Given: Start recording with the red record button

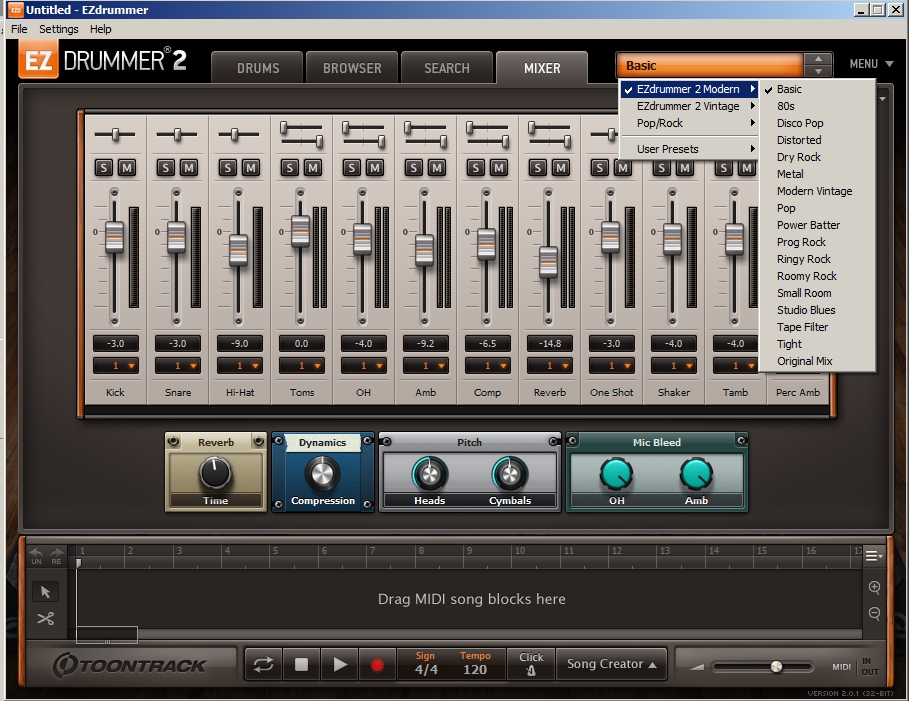Looking at the screenshot, I should (377, 664).
